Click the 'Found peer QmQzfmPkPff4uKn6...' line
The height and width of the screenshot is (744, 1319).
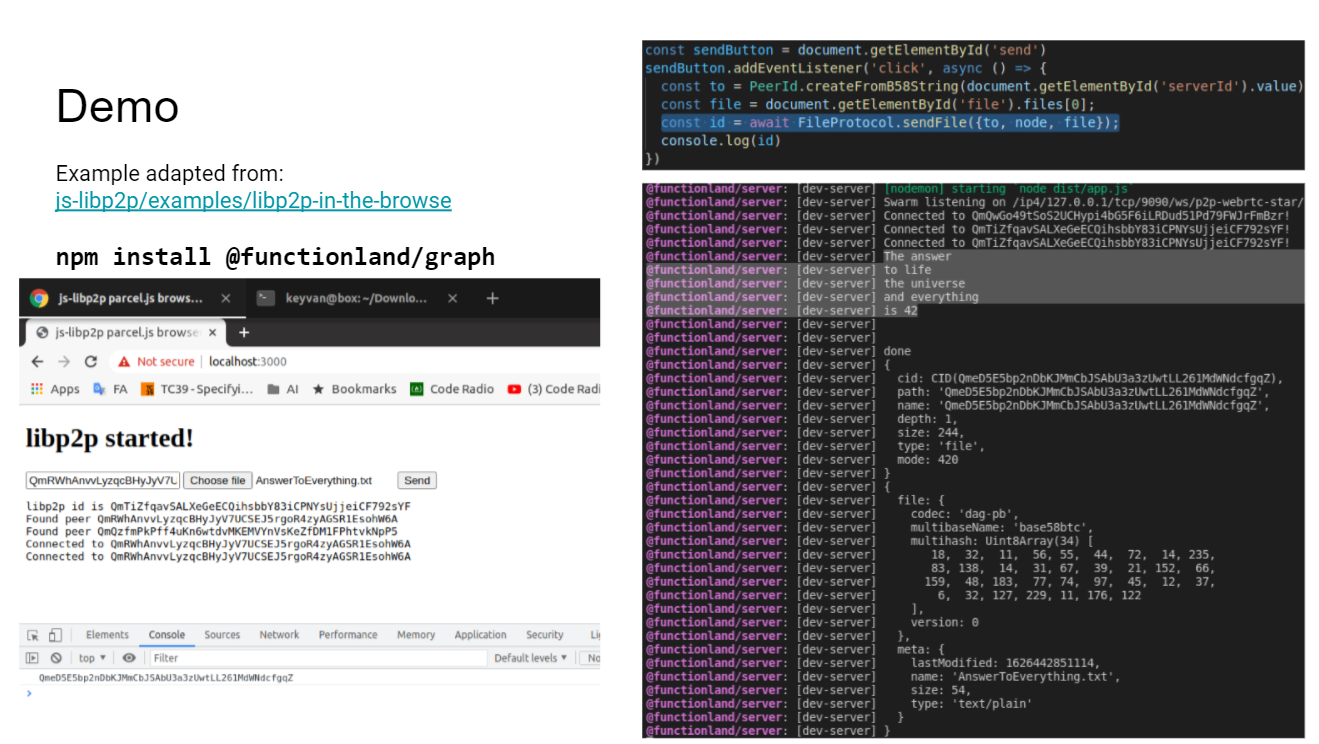coord(211,532)
